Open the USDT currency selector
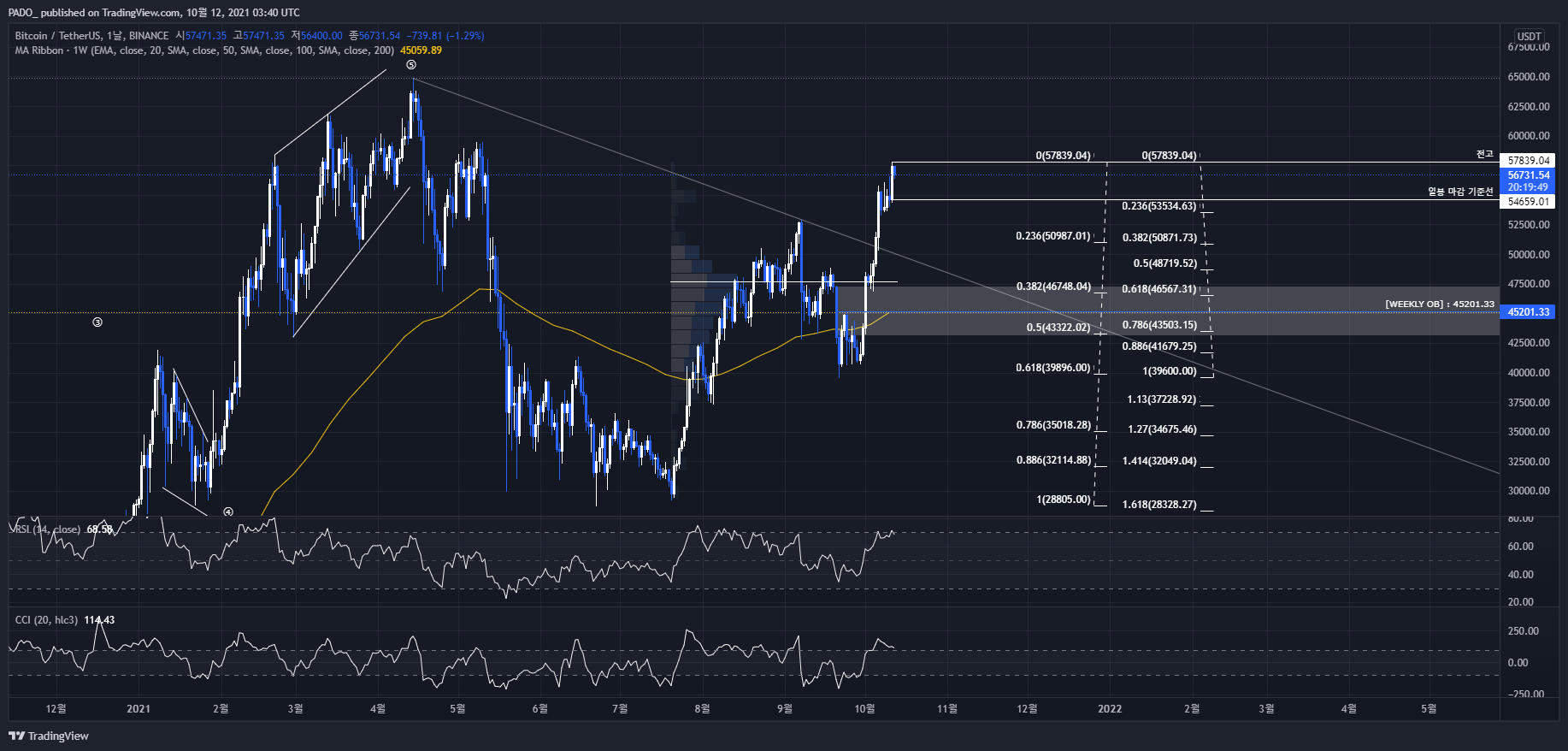 point(1529,36)
